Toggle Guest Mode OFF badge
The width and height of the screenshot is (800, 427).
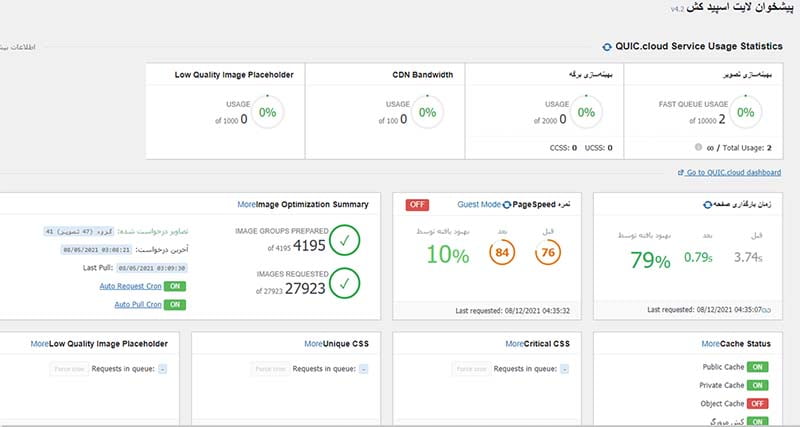click(417, 205)
